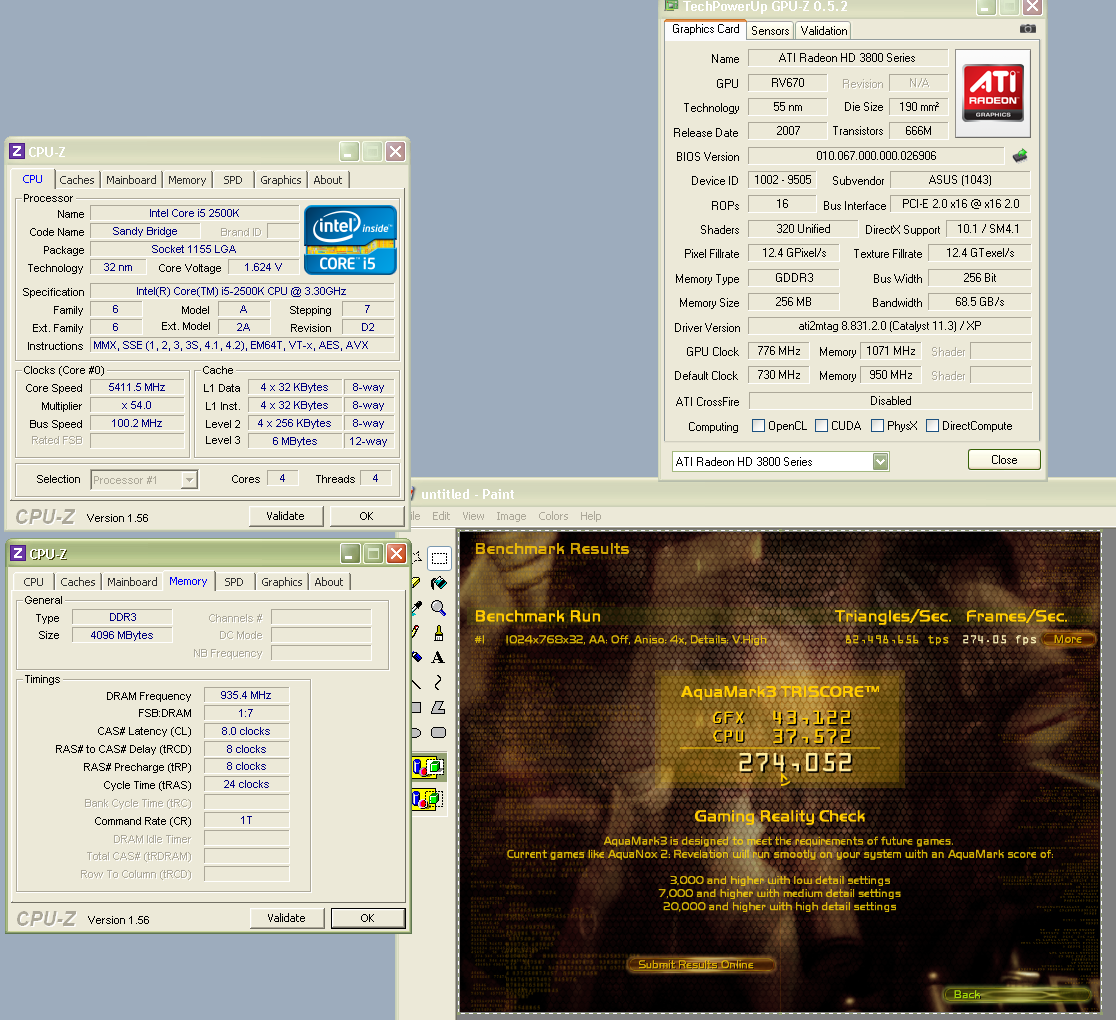Select the Ellipse tool in Paint
The width and height of the screenshot is (1116, 1020).
(x=416, y=732)
